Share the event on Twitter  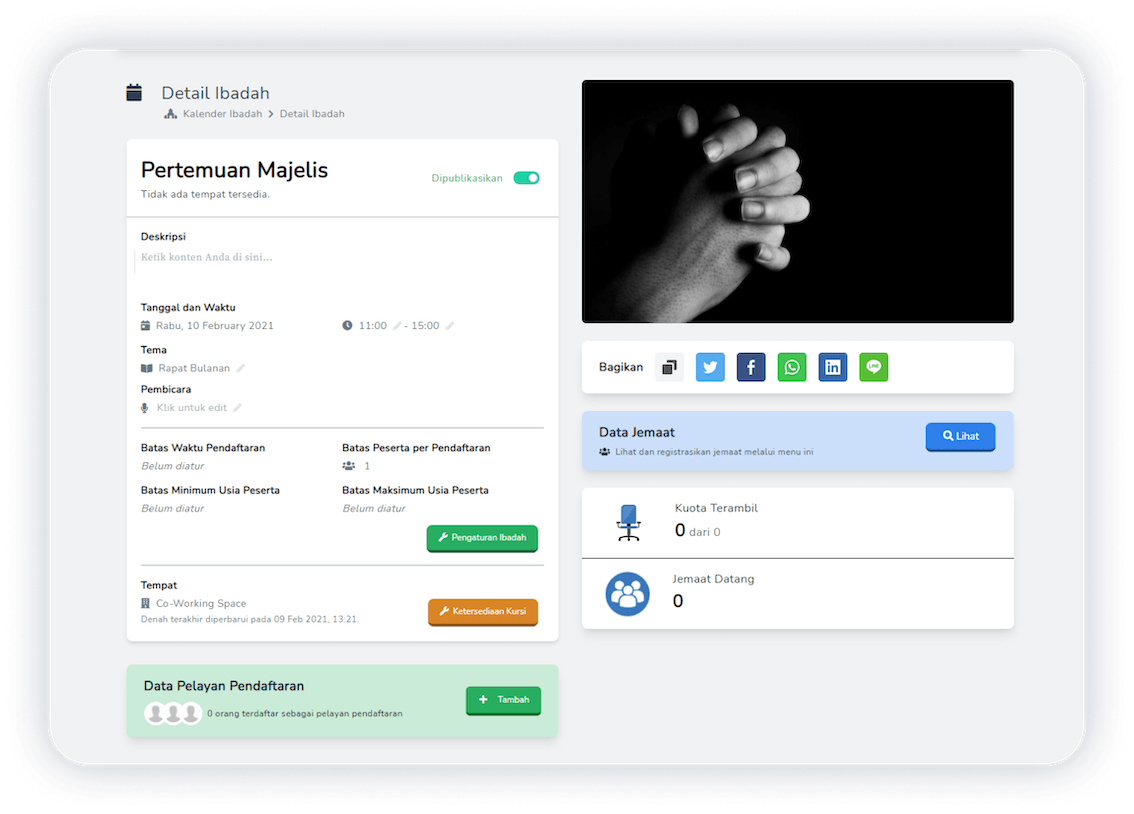[x=710, y=367]
